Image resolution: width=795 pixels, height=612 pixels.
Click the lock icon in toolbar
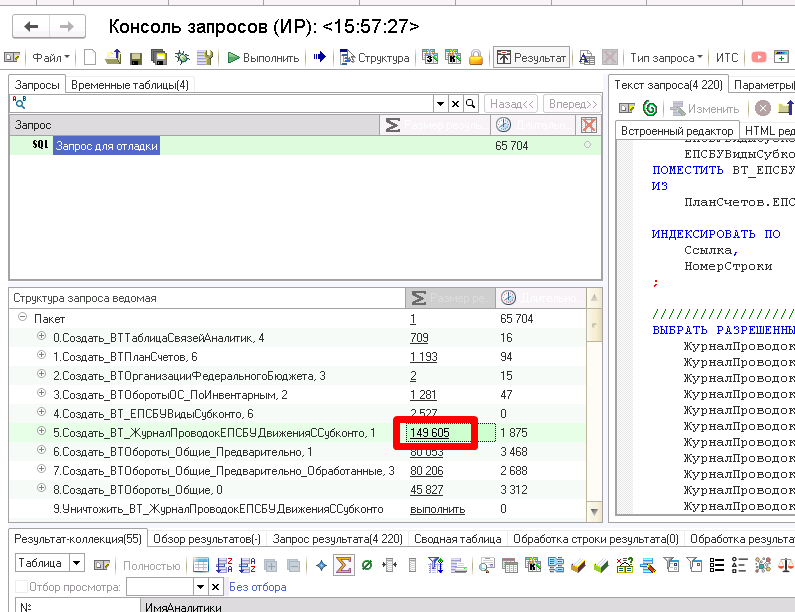click(x=476, y=58)
